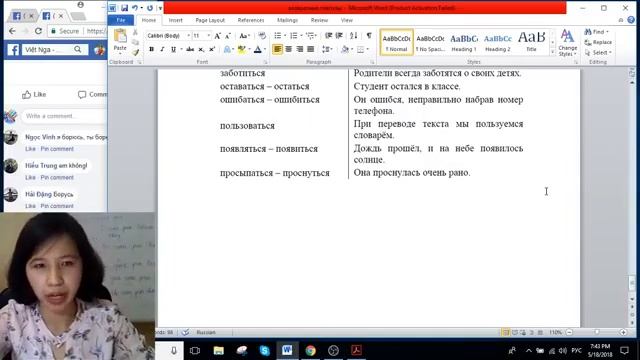This screenshot has height=360, width=640.
Task: Switch to the Insert tab
Action: coord(176,20)
